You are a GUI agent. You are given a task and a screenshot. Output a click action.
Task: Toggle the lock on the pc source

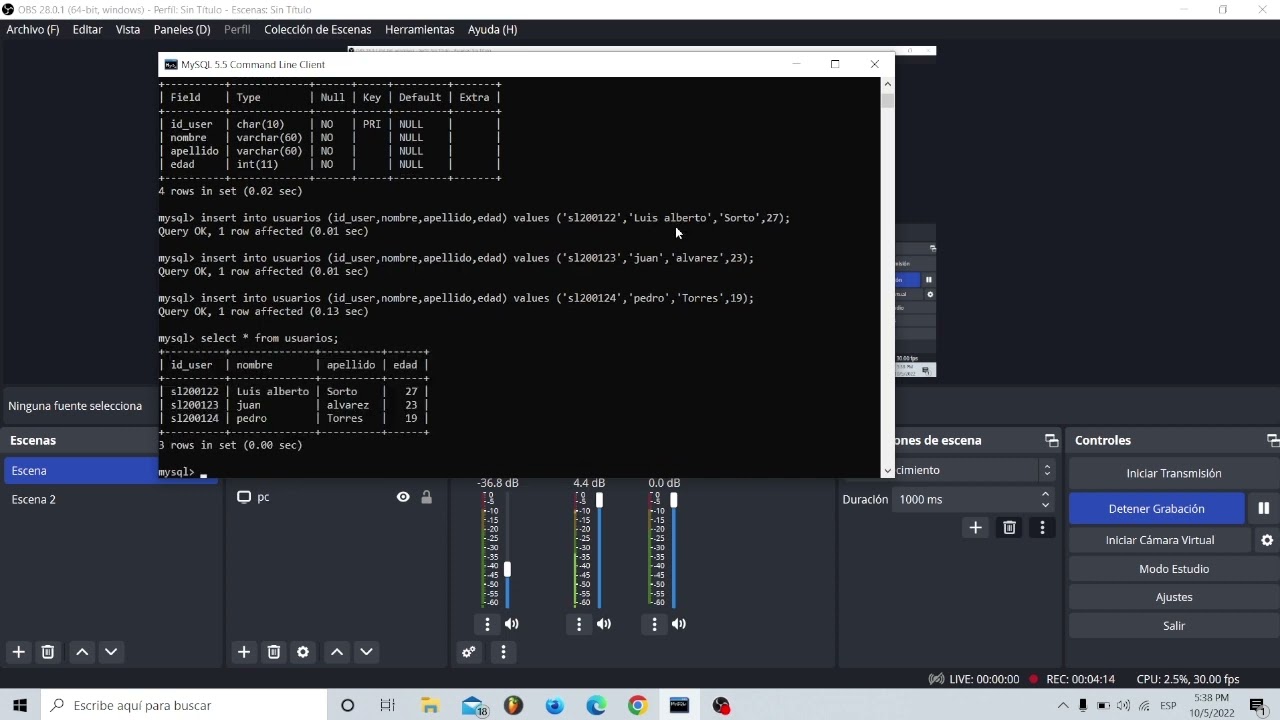[426, 497]
